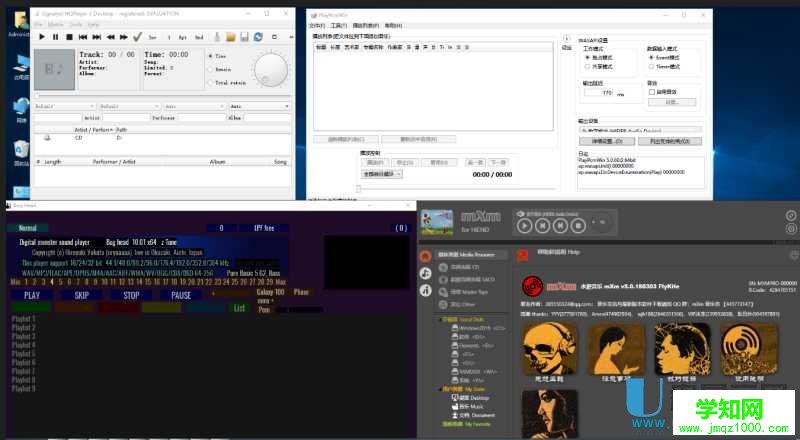
Task: Skip to previous track in HQPlayer
Action: (x=83, y=37)
